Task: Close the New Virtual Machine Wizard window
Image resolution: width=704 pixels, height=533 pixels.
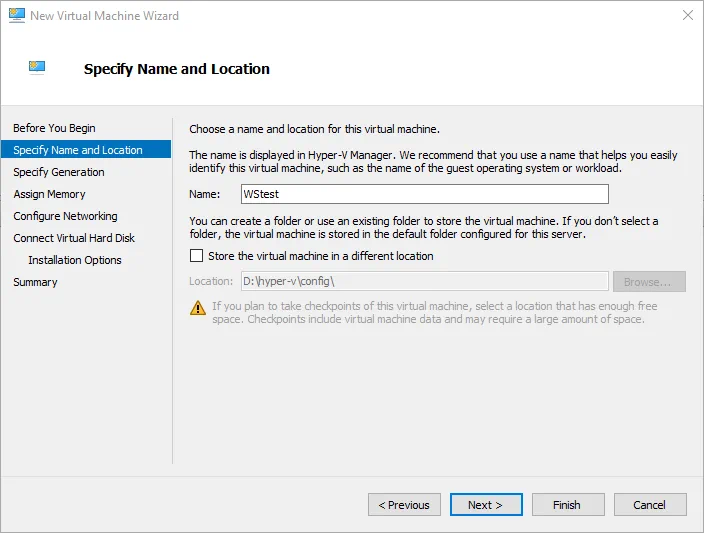Action: point(687,16)
